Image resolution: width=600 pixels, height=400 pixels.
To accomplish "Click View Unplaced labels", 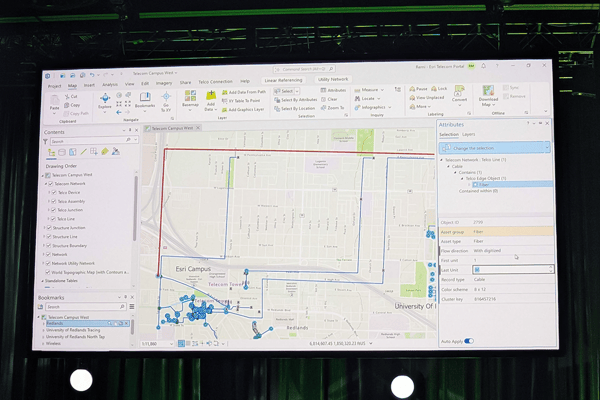I will (427, 98).
